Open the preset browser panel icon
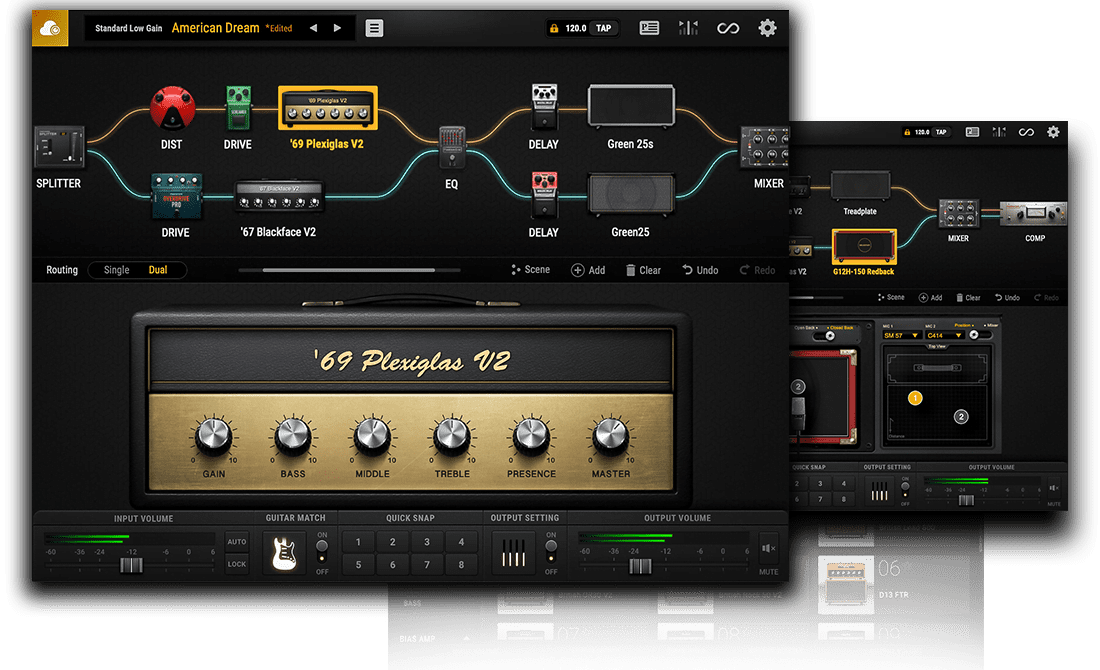The image size is (1100, 670). [x=649, y=28]
